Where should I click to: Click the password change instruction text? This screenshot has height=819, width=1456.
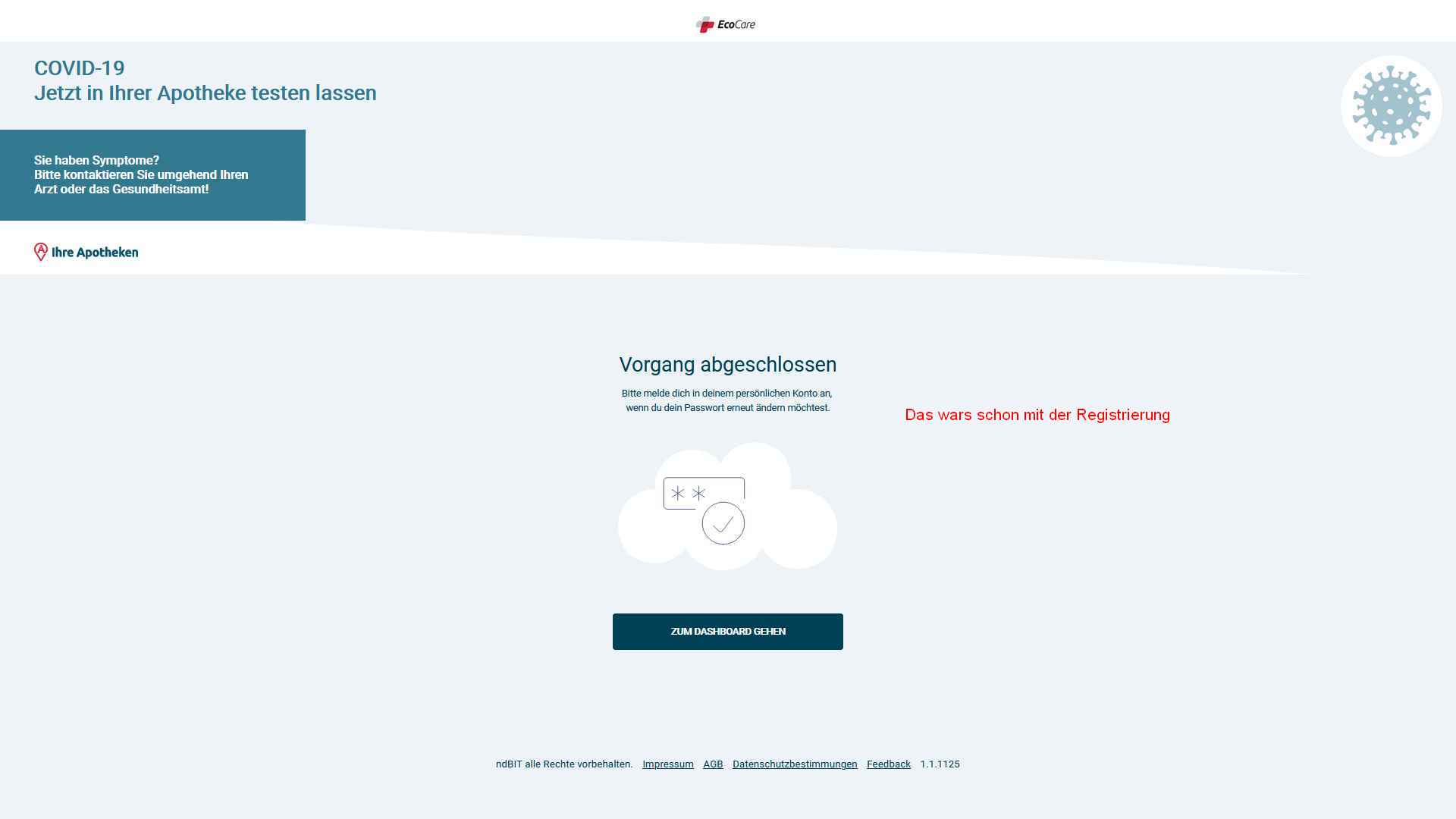(727, 400)
